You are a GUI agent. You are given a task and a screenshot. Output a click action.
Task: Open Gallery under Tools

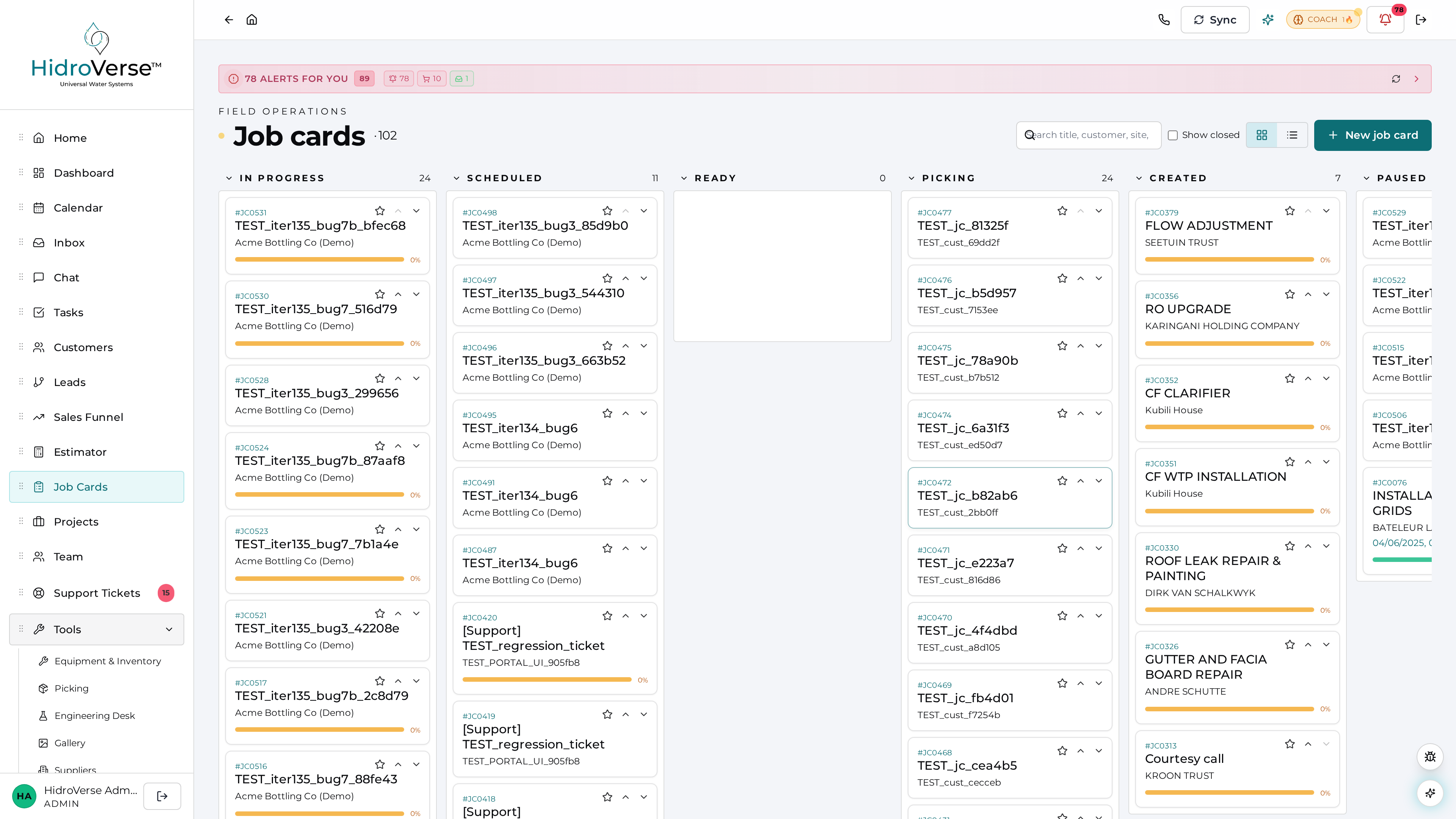click(x=69, y=743)
